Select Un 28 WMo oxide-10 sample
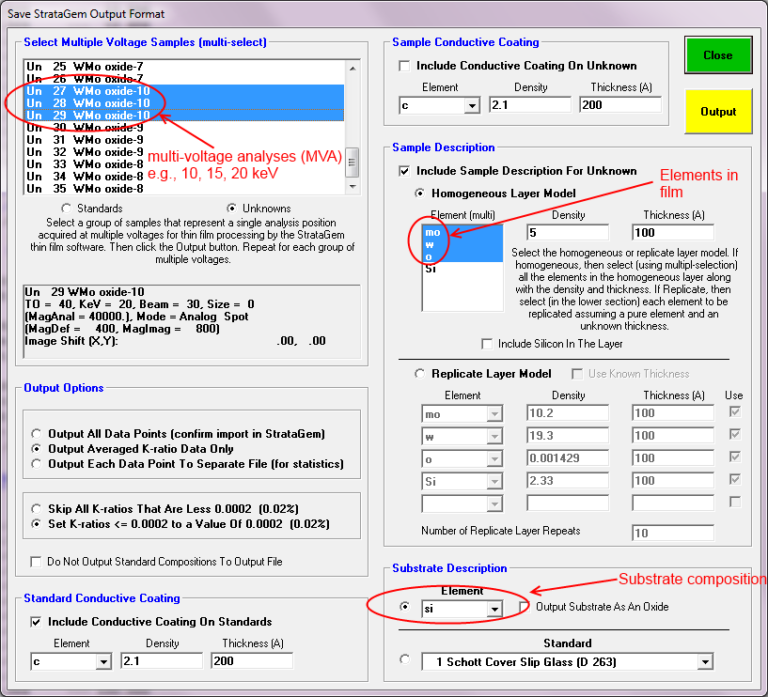The width and height of the screenshot is (768, 697). (184, 103)
